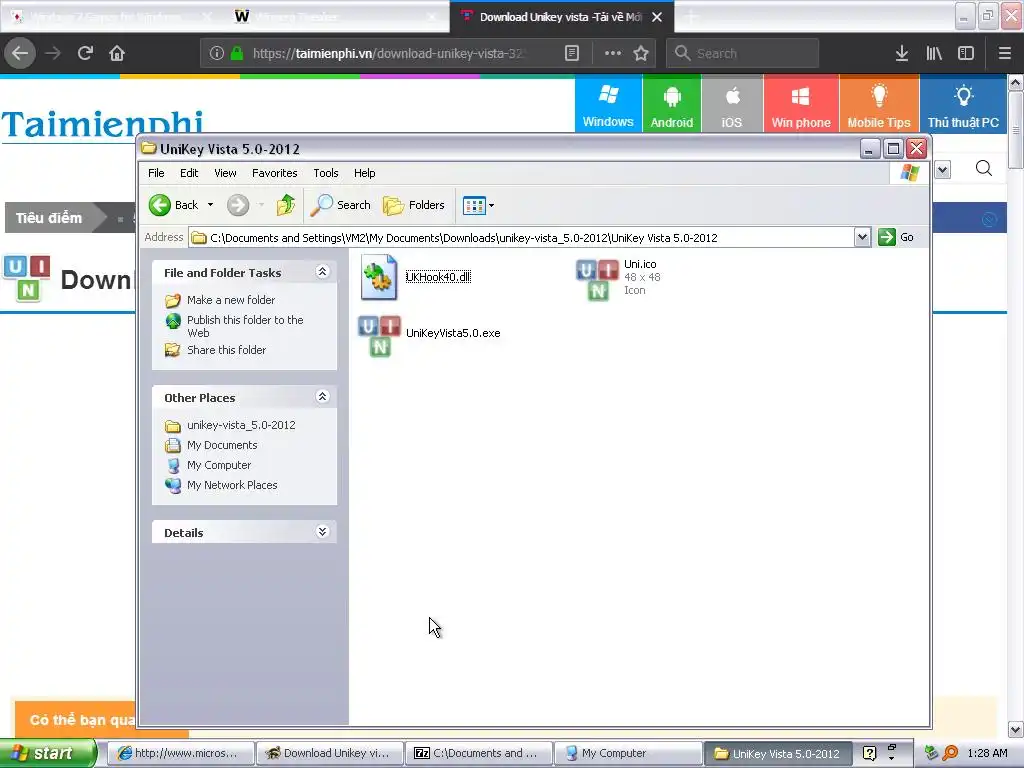1024x768 pixels.
Task: Select the UKHook40.dll file icon
Action: (x=379, y=277)
